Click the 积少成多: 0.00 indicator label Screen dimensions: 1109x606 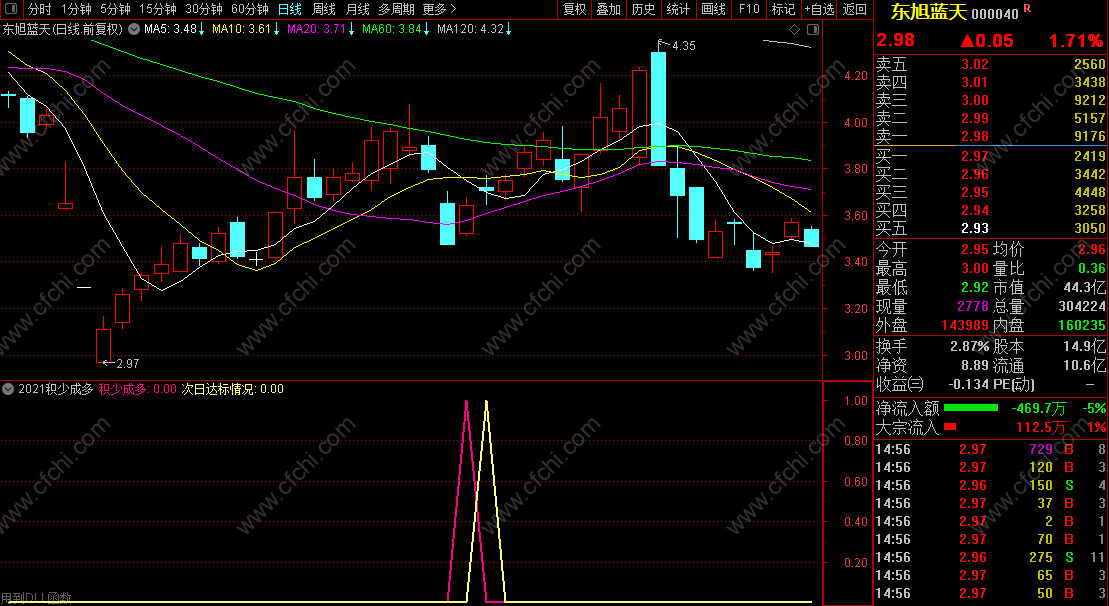138,389
